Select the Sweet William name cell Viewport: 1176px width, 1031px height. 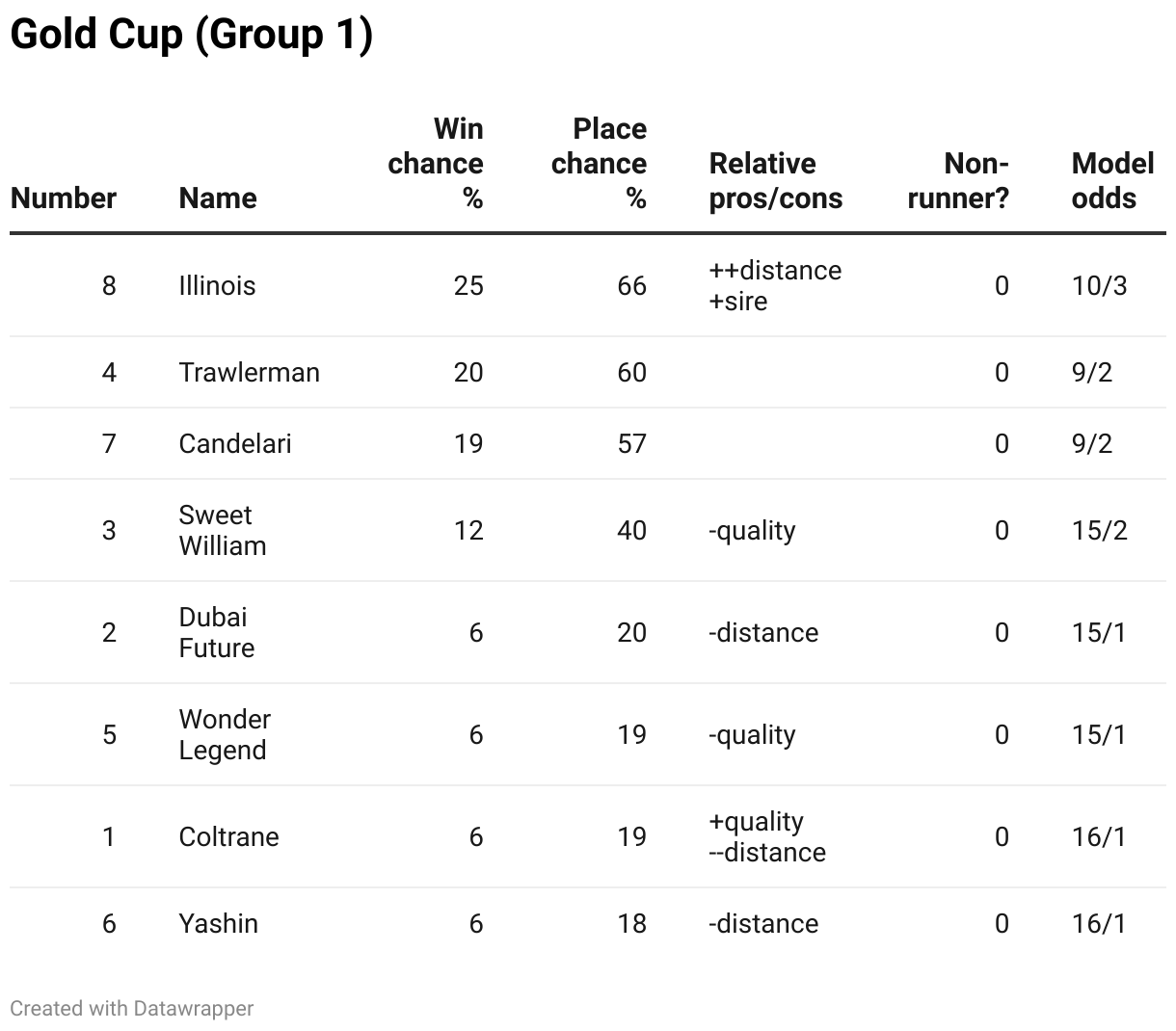tap(222, 531)
